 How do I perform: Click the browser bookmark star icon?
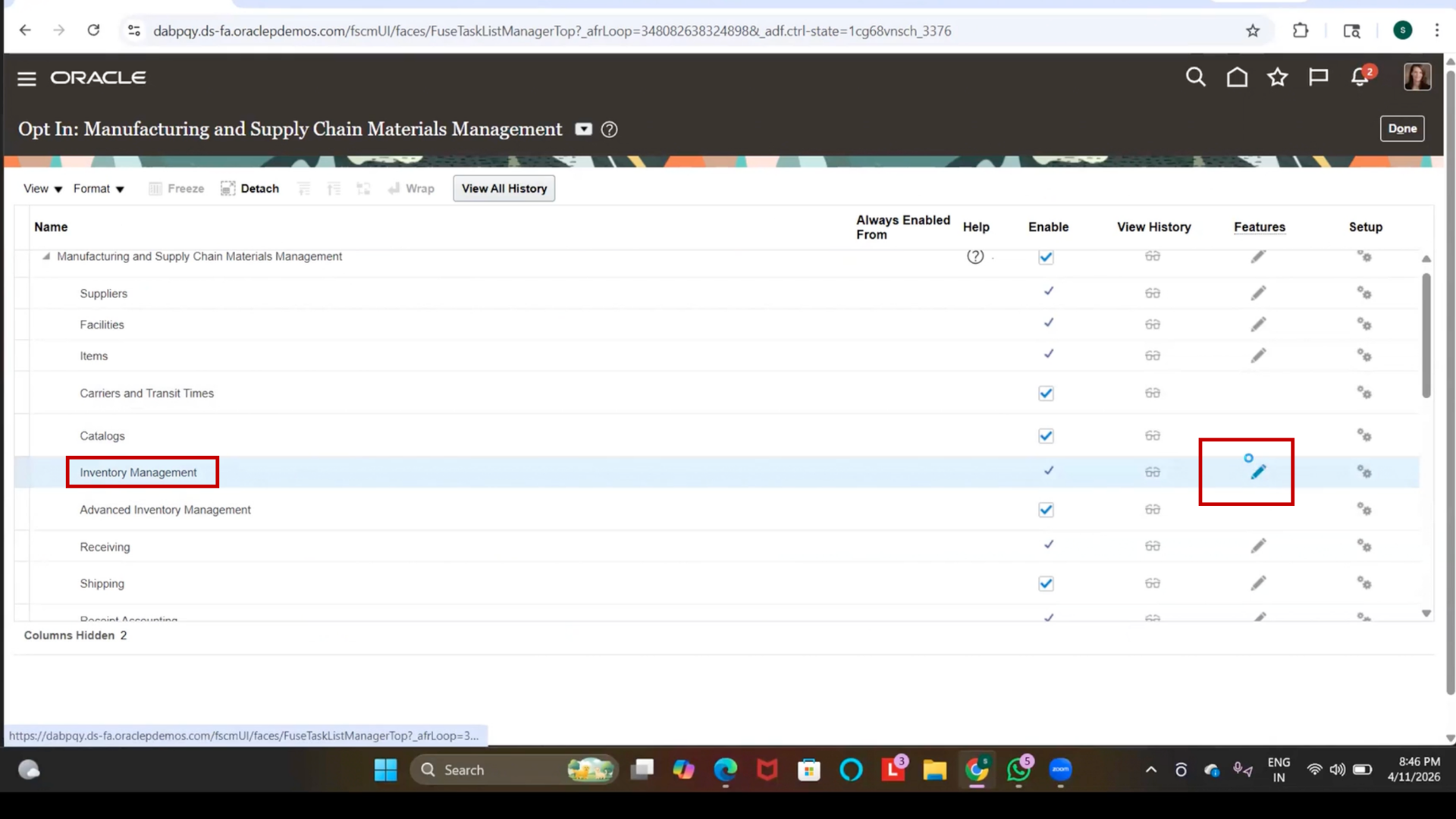pyautogui.click(x=1253, y=31)
